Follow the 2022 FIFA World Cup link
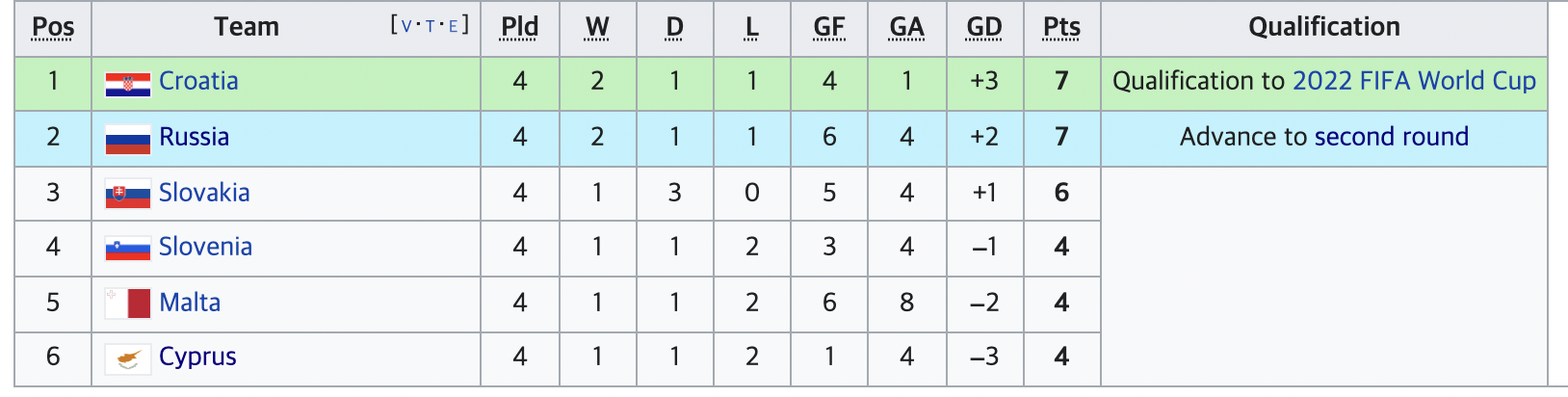The image size is (1568, 397). coord(1414,81)
